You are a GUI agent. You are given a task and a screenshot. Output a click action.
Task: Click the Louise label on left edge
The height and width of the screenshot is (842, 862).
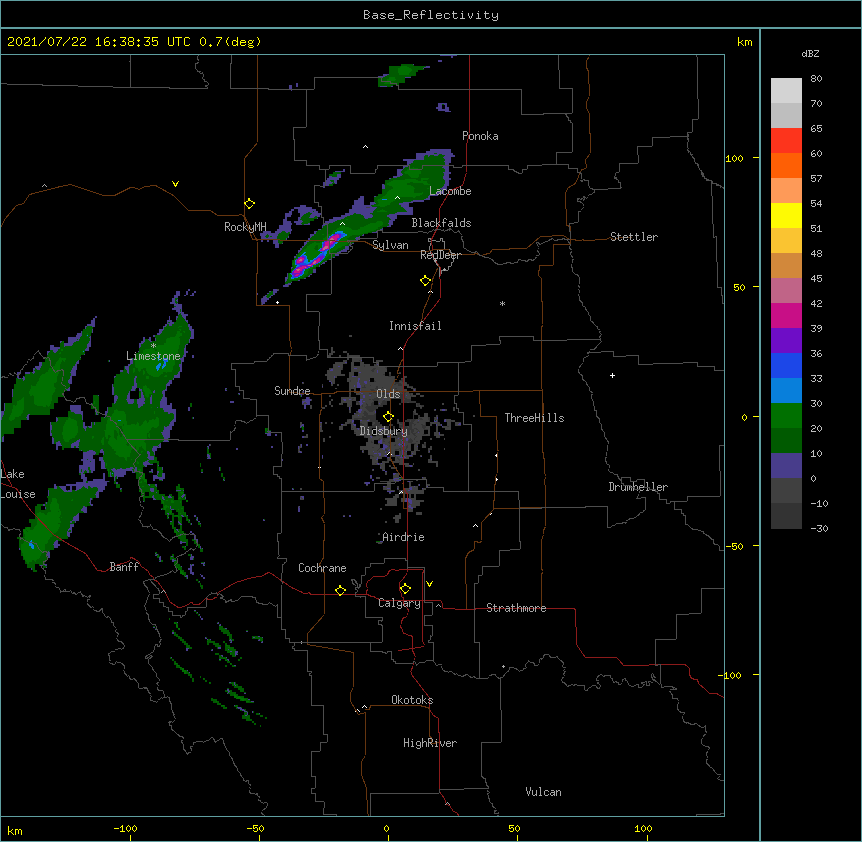pyautogui.click(x=18, y=494)
